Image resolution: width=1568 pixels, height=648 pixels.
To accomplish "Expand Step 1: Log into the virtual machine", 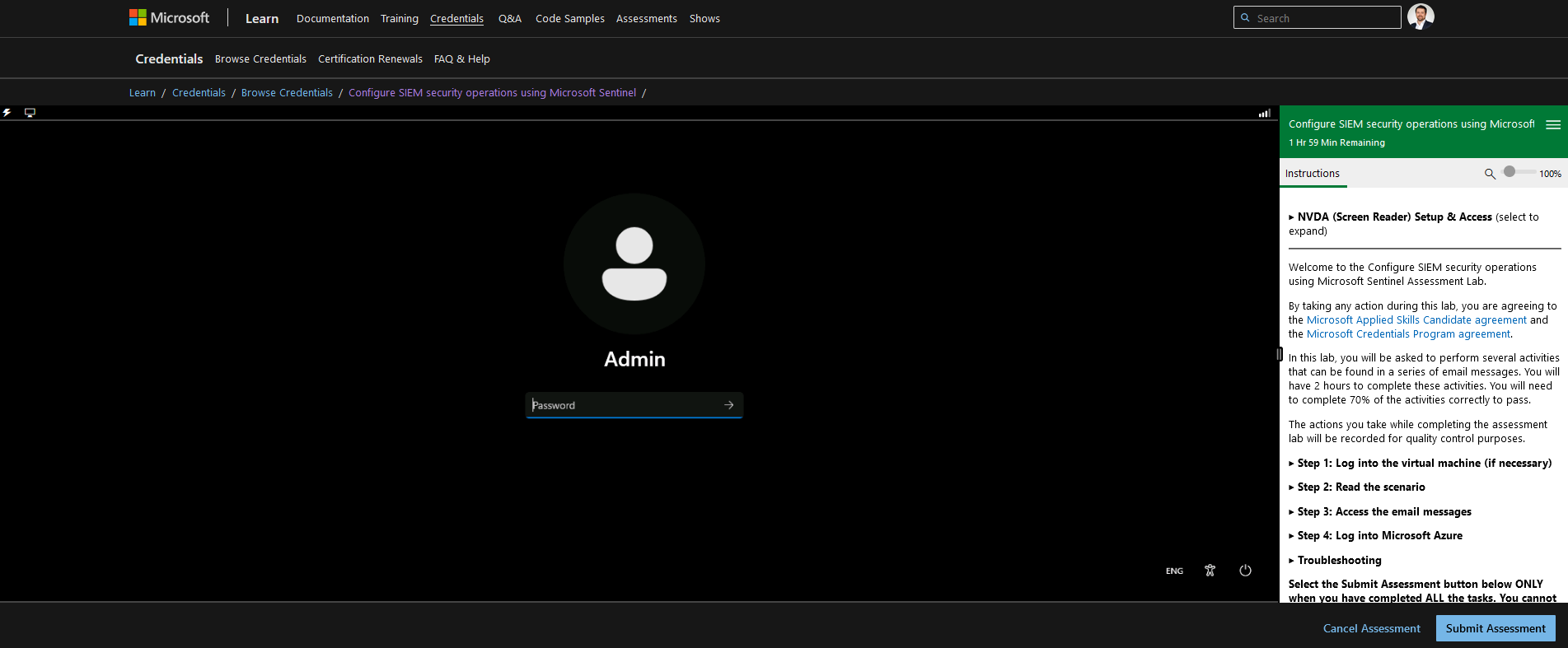I will point(1420,464).
